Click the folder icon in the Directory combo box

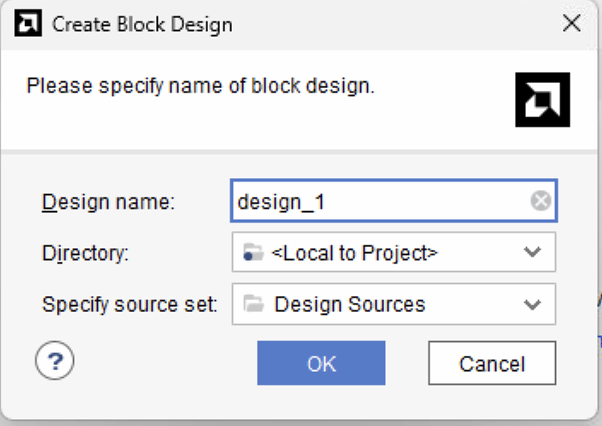click(x=253, y=253)
